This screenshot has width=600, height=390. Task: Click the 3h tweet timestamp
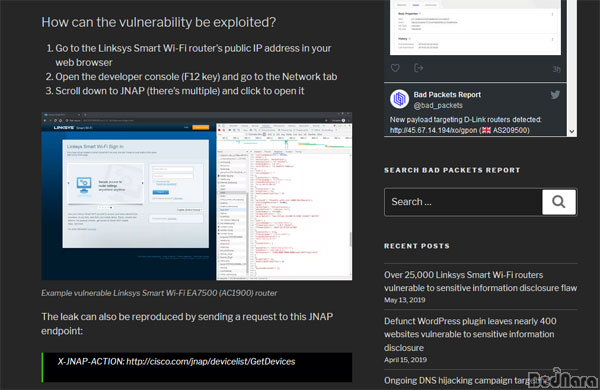[x=556, y=69]
